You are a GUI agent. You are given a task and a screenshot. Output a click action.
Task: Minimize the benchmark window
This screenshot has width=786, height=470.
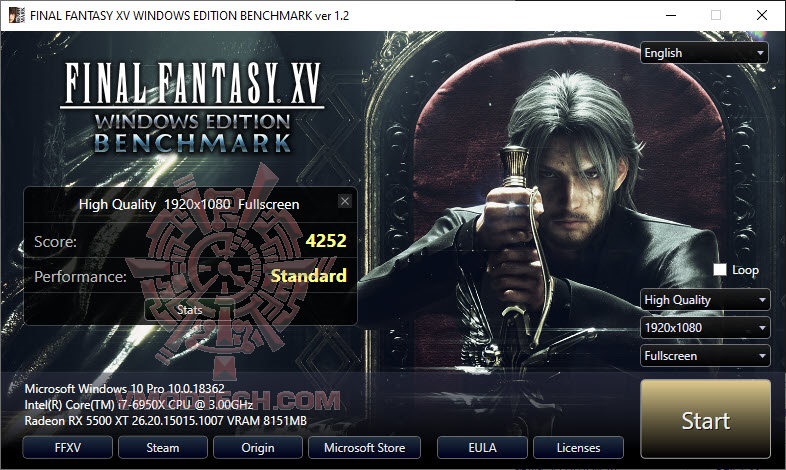[x=671, y=16]
